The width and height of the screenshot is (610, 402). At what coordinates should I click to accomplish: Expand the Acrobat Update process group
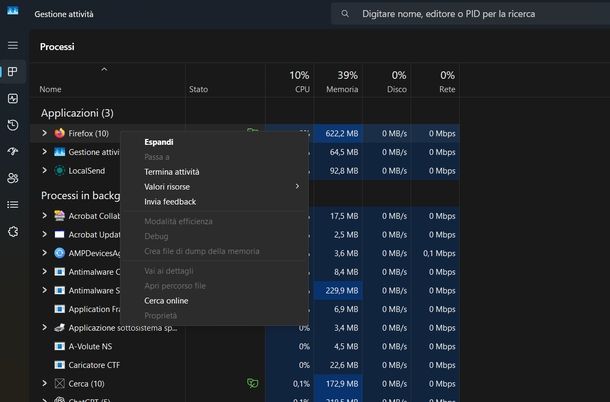point(44,234)
